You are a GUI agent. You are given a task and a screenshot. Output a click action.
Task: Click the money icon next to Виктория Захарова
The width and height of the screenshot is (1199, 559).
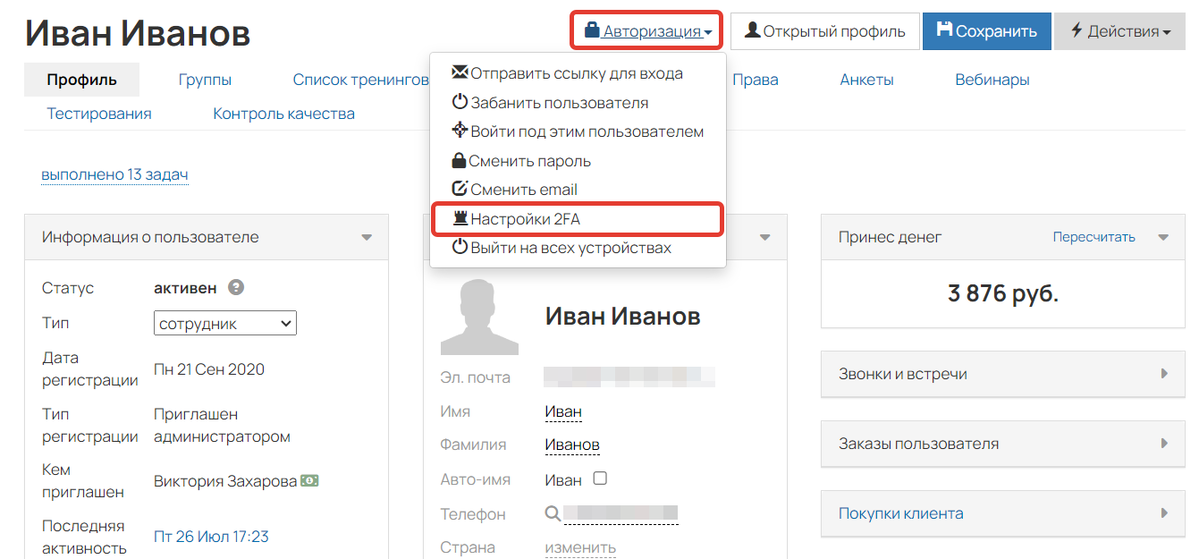tap(310, 481)
